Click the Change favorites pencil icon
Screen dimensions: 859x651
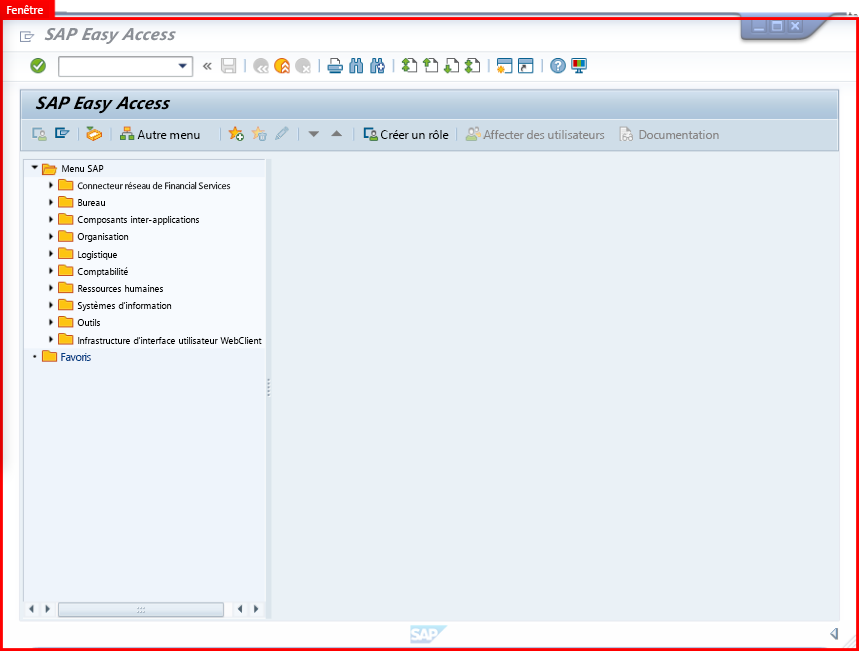[282, 134]
